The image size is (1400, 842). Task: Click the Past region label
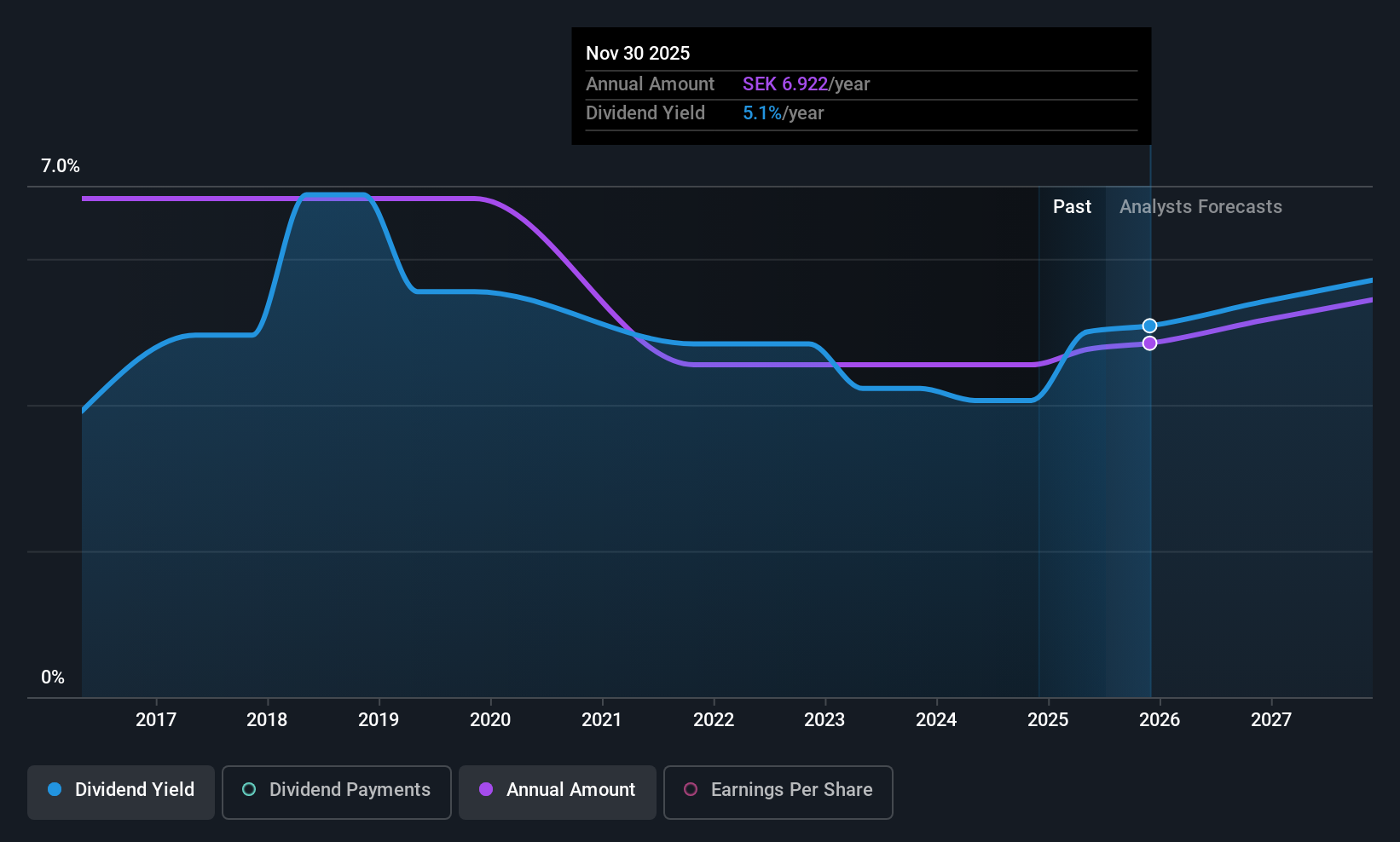1072,207
